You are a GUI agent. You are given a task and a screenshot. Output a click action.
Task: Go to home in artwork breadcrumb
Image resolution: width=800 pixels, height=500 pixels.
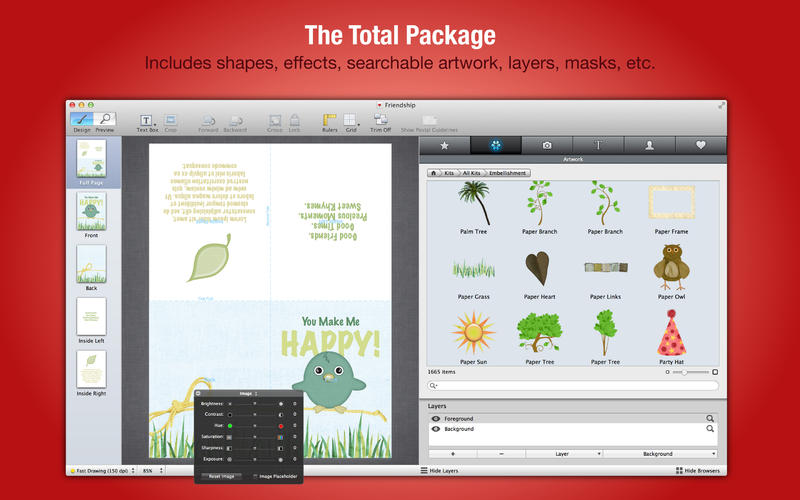click(x=433, y=173)
